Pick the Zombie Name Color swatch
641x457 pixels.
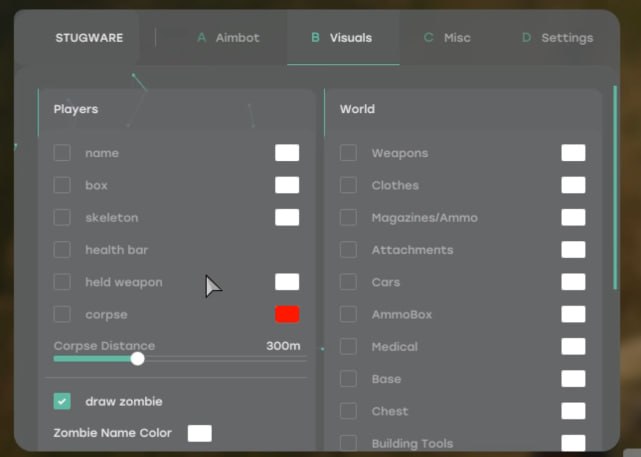(200, 433)
